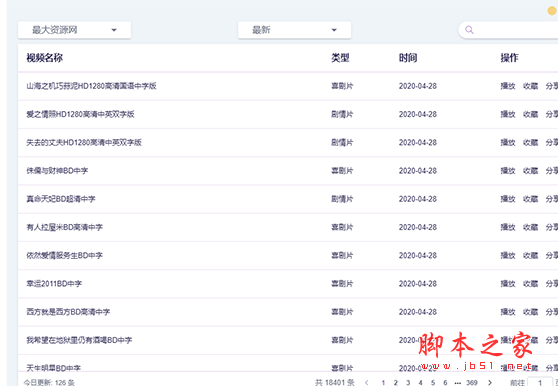Select title 侏儒与财神BD中字

click(x=57, y=171)
